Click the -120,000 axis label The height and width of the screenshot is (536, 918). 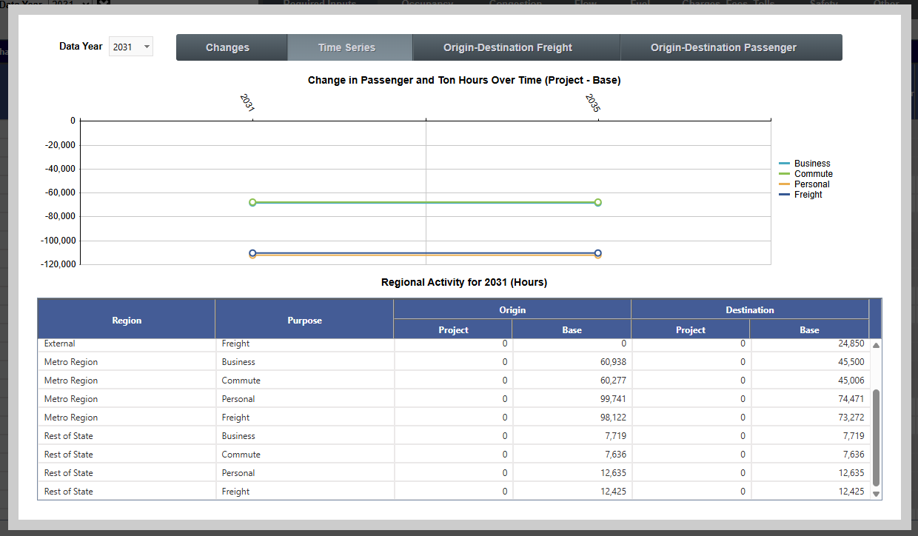(59, 264)
